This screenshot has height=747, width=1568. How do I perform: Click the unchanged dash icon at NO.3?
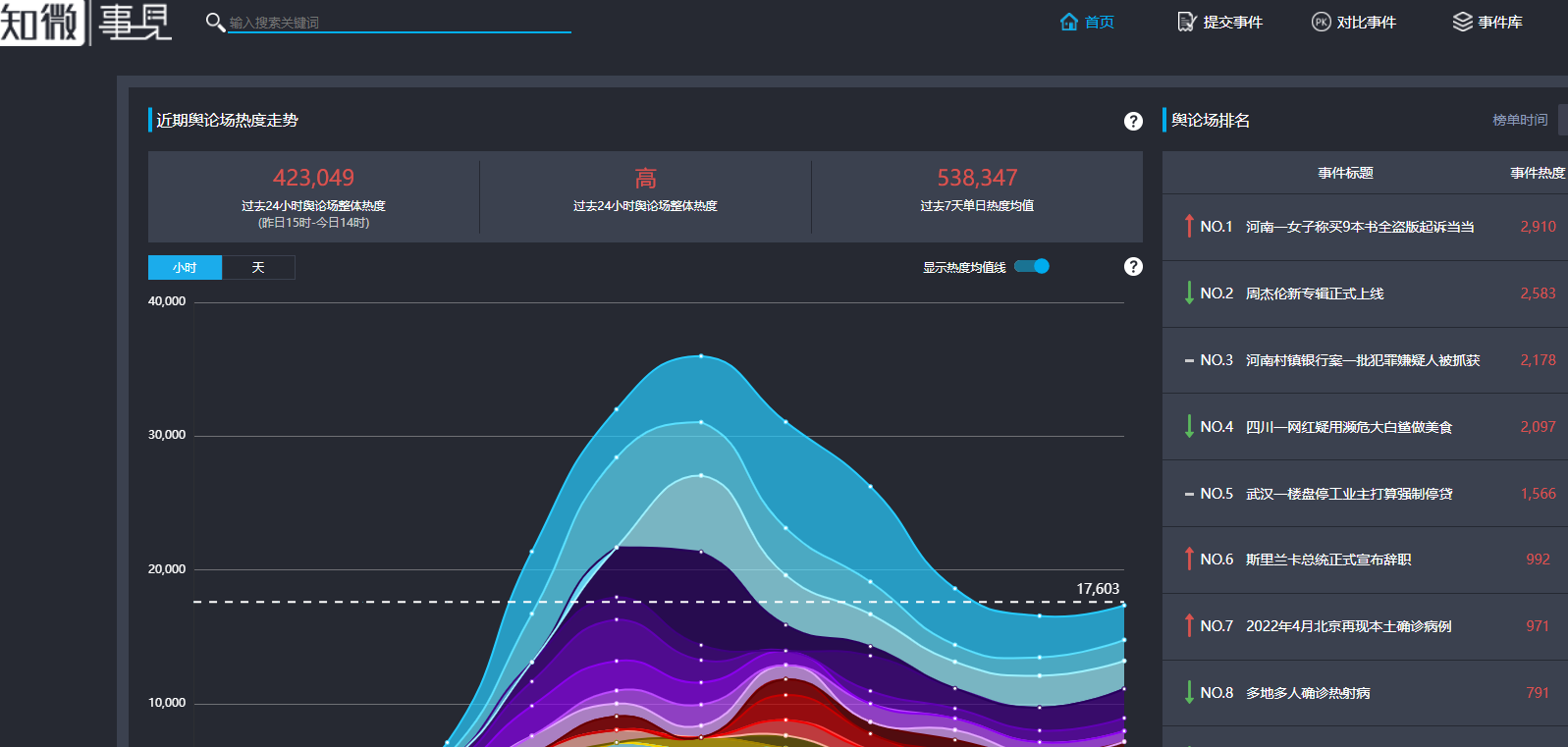(1189, 361)
